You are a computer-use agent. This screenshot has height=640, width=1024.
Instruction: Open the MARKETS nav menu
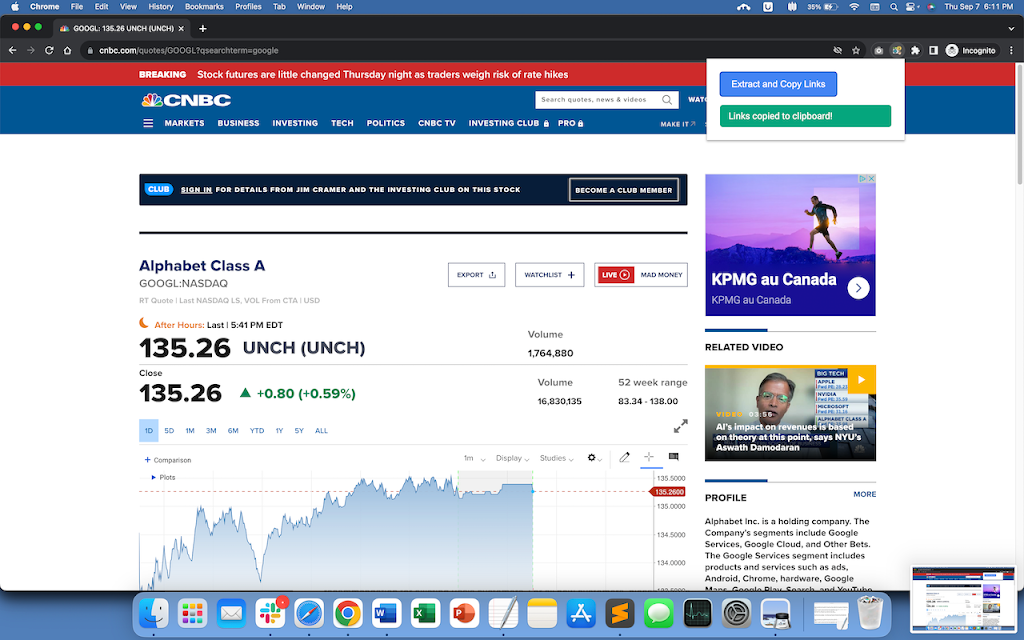click(184, 123)
